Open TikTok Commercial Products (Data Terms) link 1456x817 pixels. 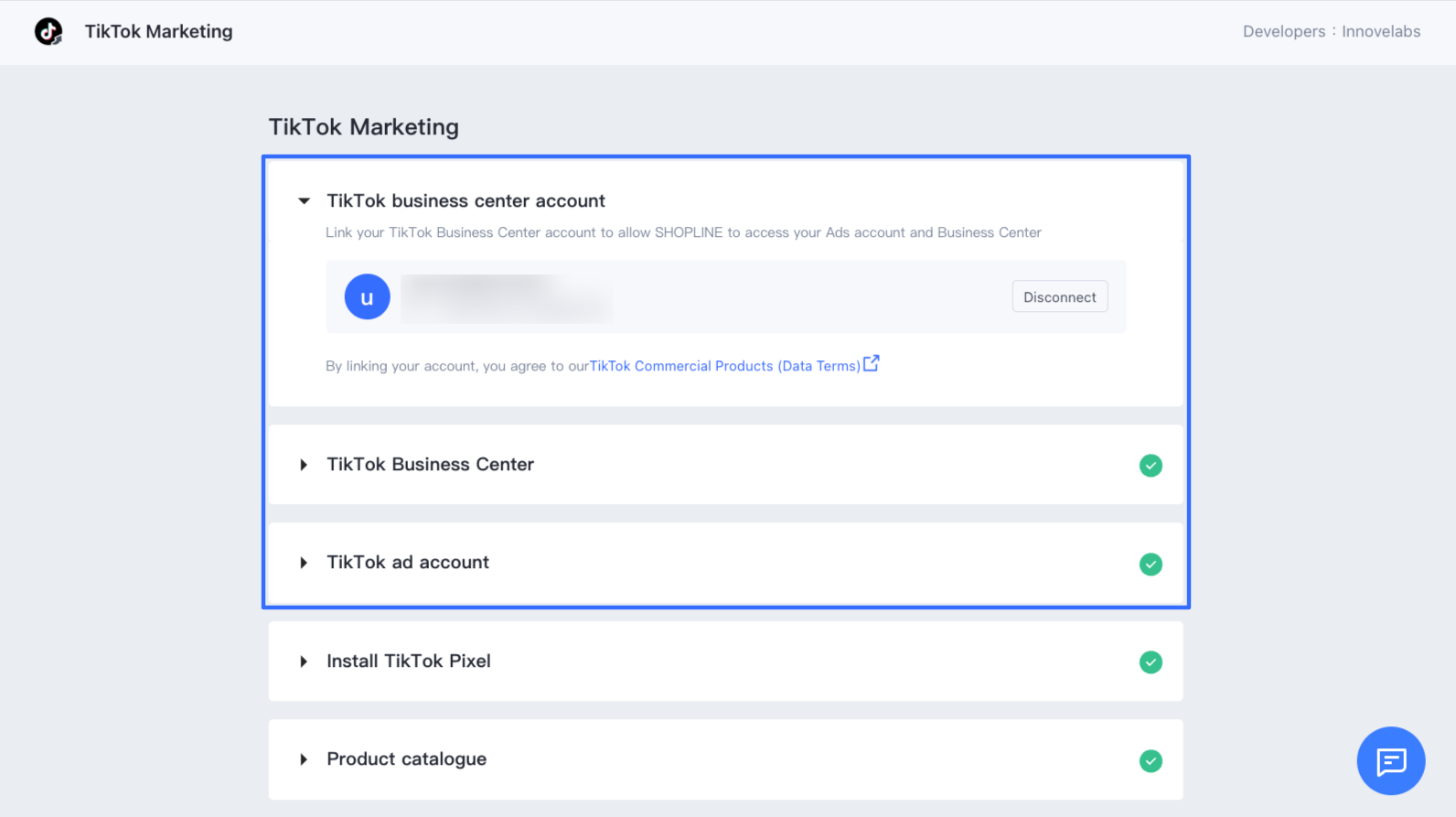tap(724, 366)
